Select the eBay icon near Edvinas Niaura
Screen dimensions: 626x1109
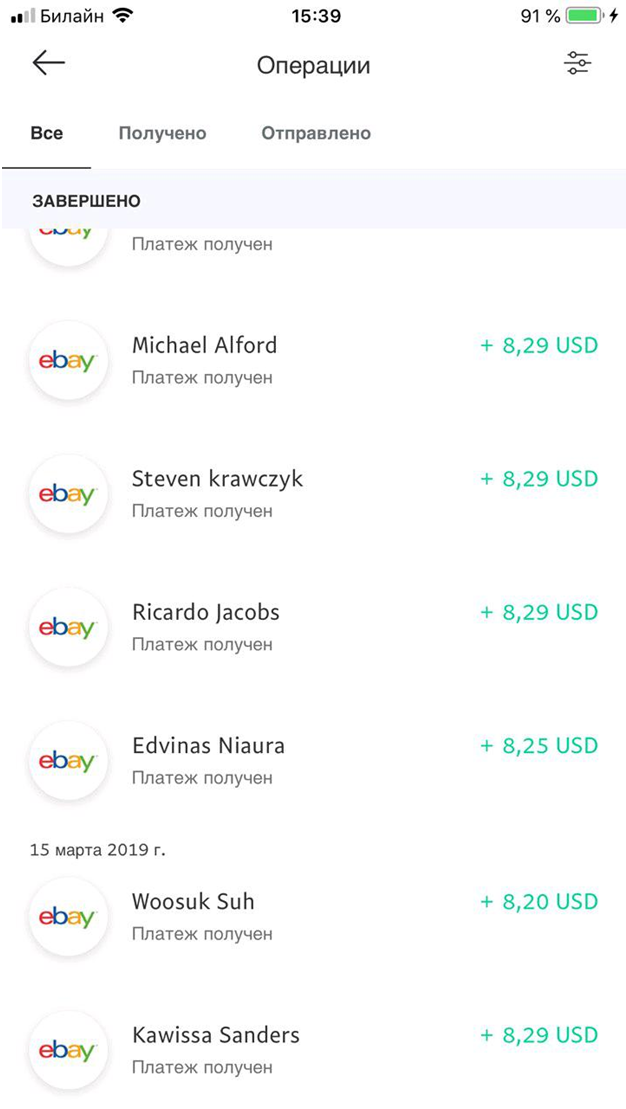[67, 761]
